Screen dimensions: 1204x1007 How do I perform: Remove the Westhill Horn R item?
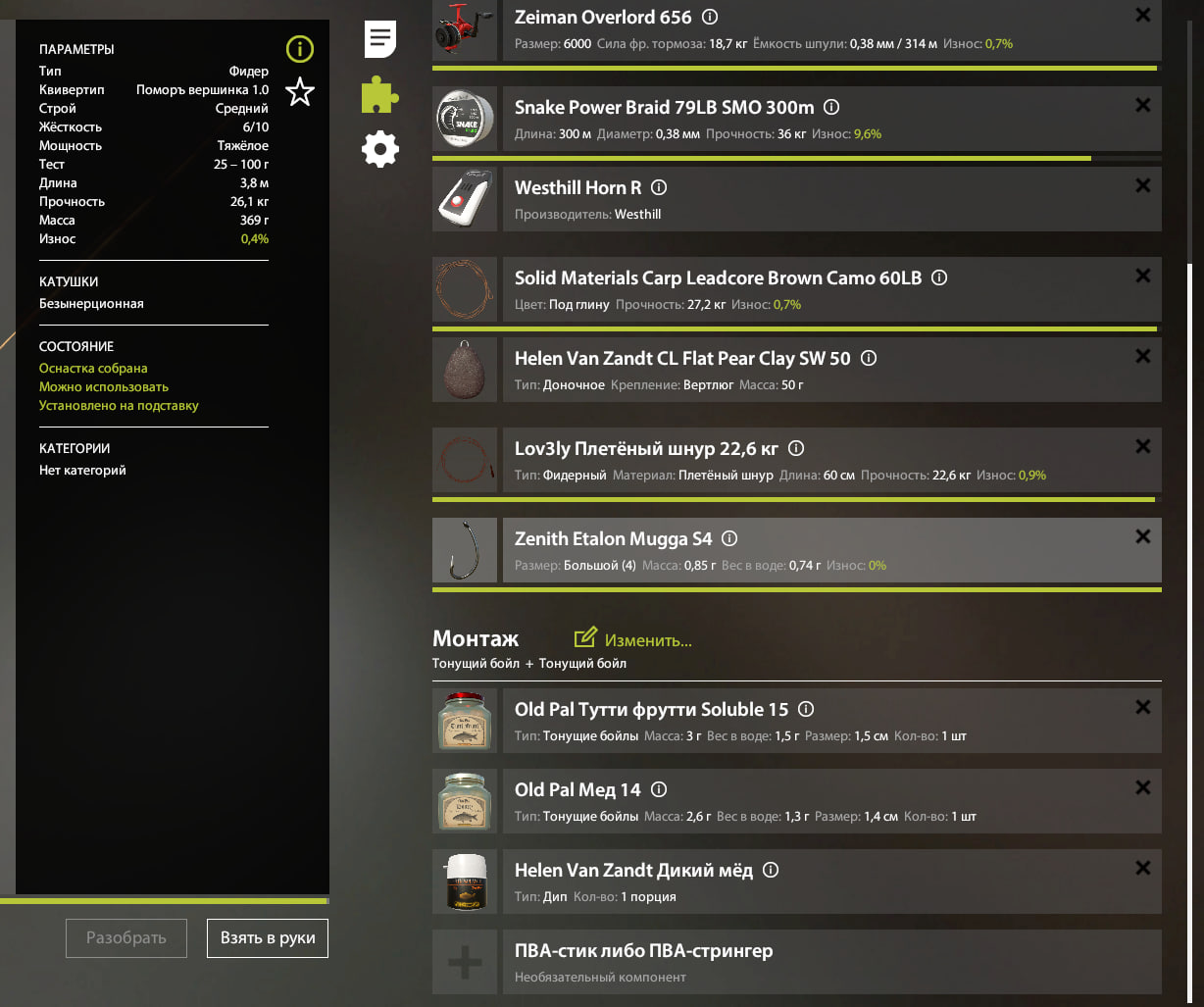pos(1142,185)
